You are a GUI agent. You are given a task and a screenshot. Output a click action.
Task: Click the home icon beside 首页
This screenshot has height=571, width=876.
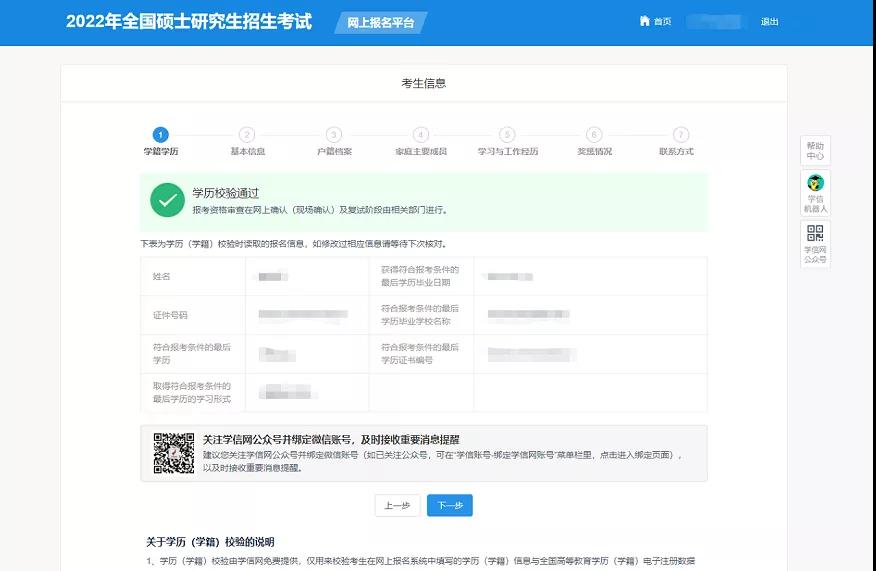[x=644, y=21]
